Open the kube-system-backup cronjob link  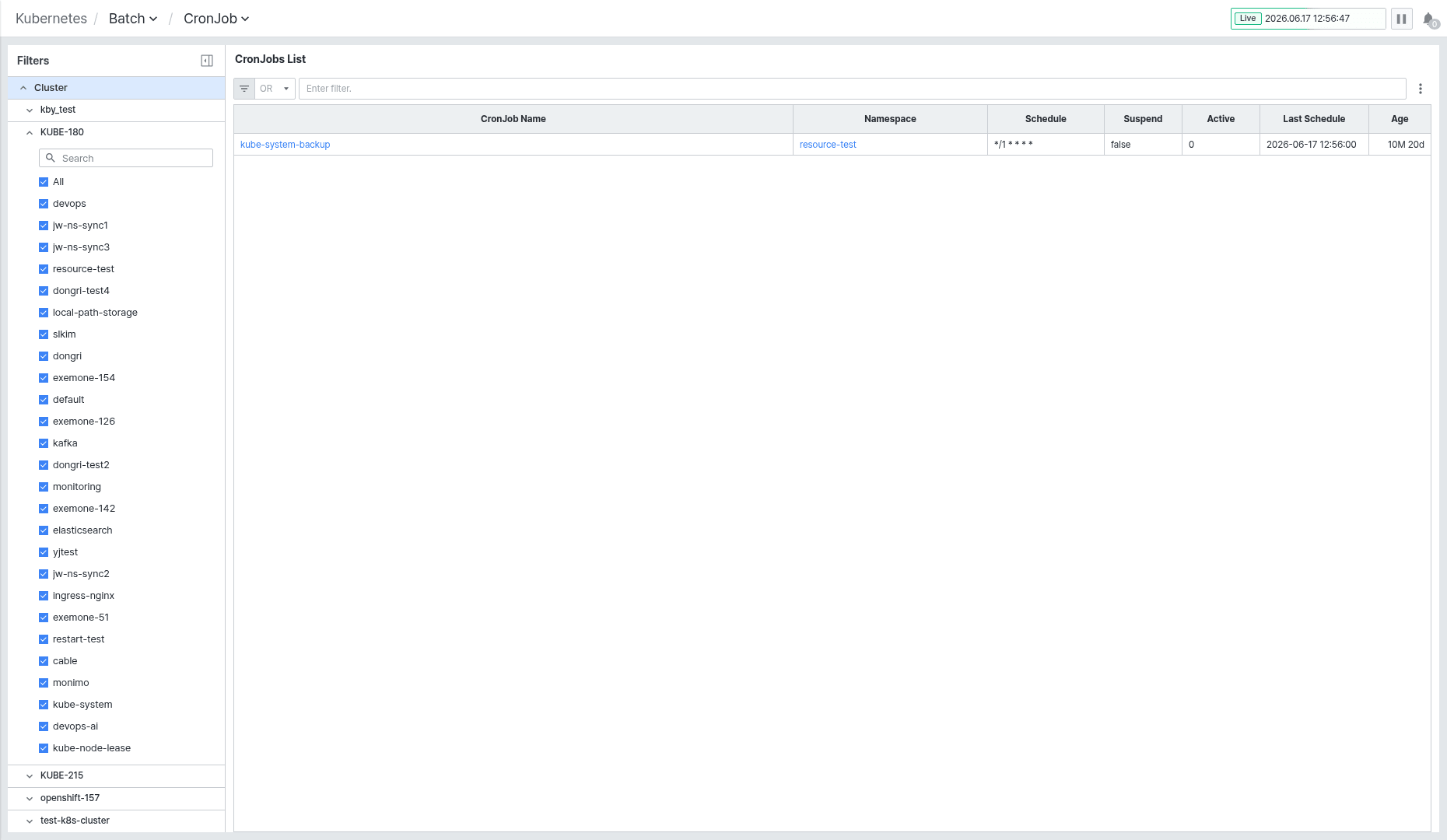286,145
